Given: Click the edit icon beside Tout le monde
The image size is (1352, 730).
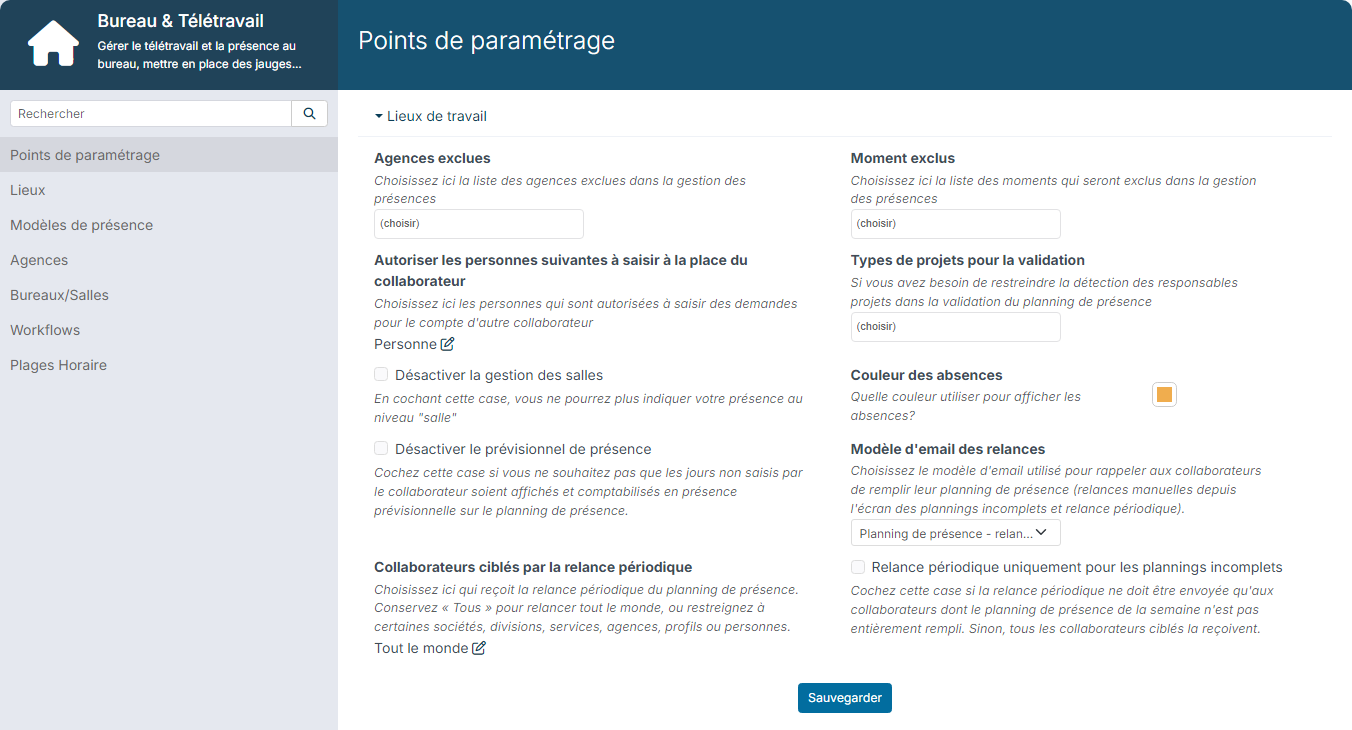Looking at the screenshot, I should tap(479, 648).
